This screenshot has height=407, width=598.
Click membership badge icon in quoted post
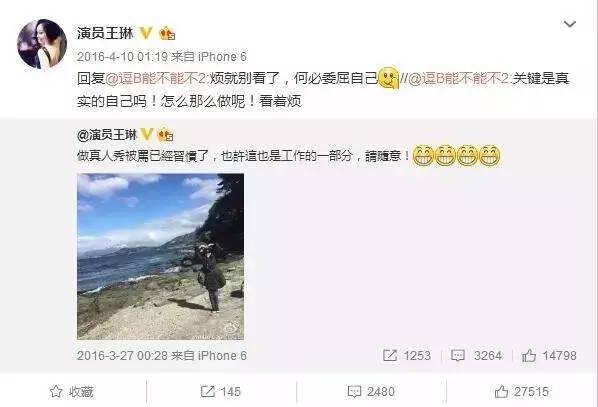click(x=166, y=135)
